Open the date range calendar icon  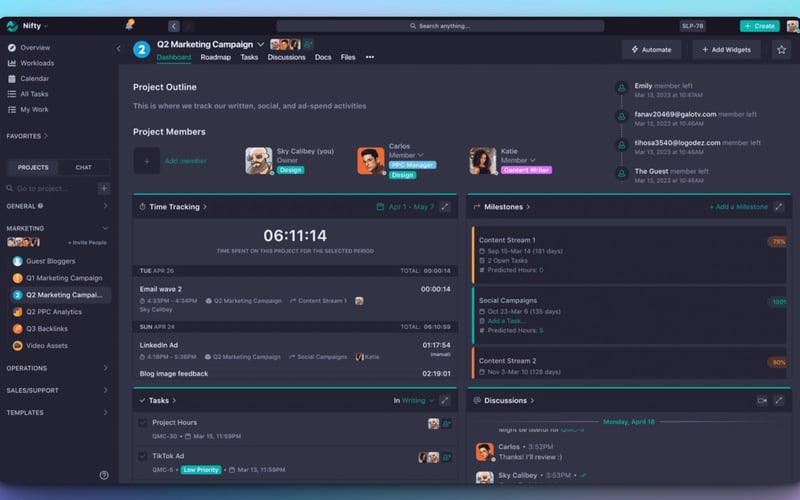pos(380,207)
